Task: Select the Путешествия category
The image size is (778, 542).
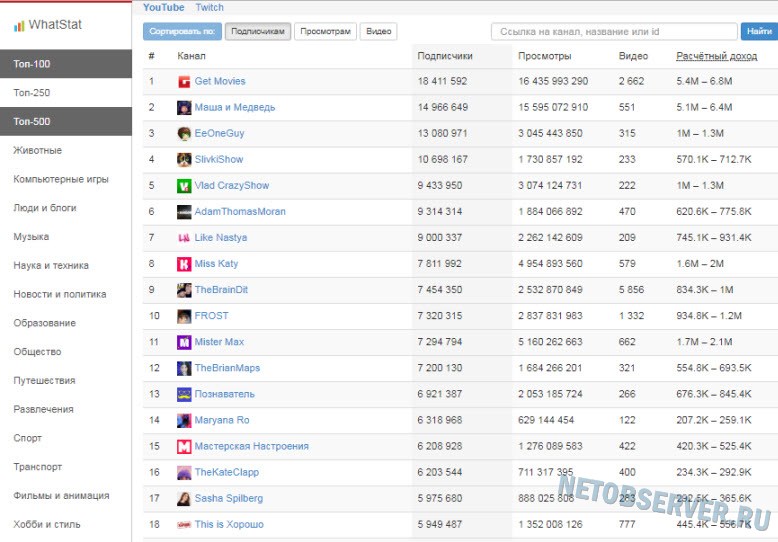Action: (44, 381)
